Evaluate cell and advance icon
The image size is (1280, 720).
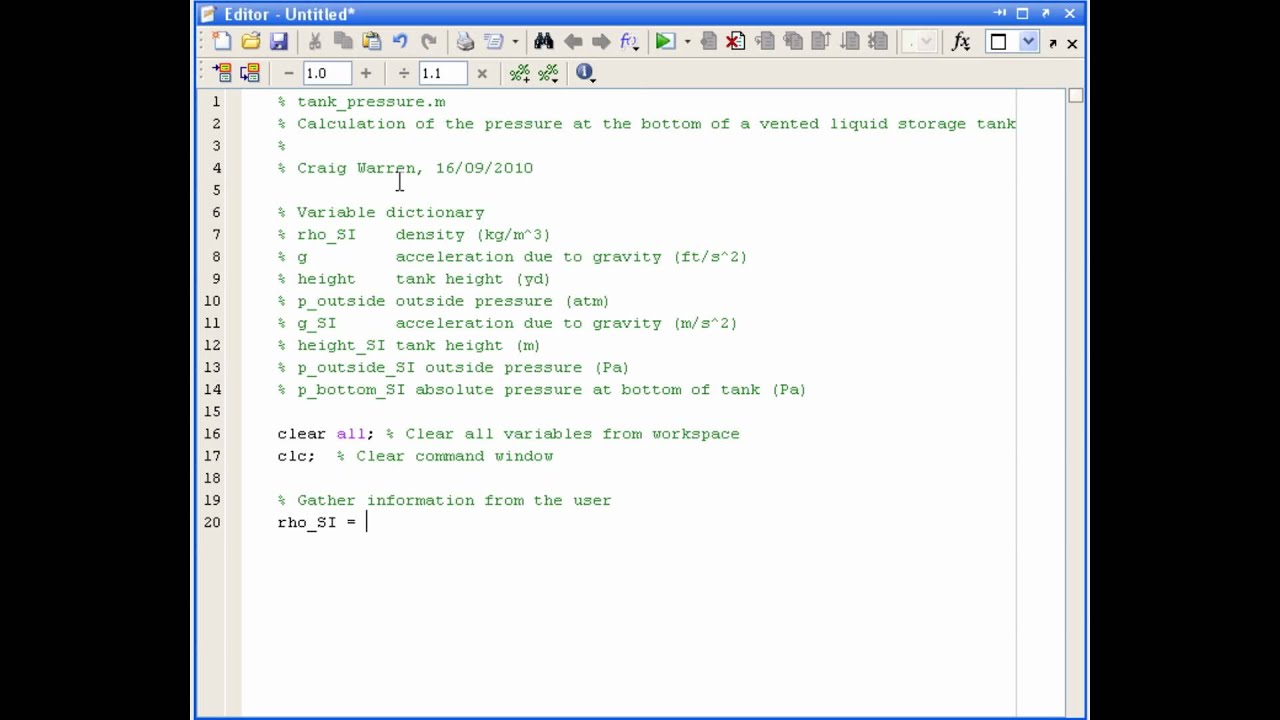click(249, 73)
